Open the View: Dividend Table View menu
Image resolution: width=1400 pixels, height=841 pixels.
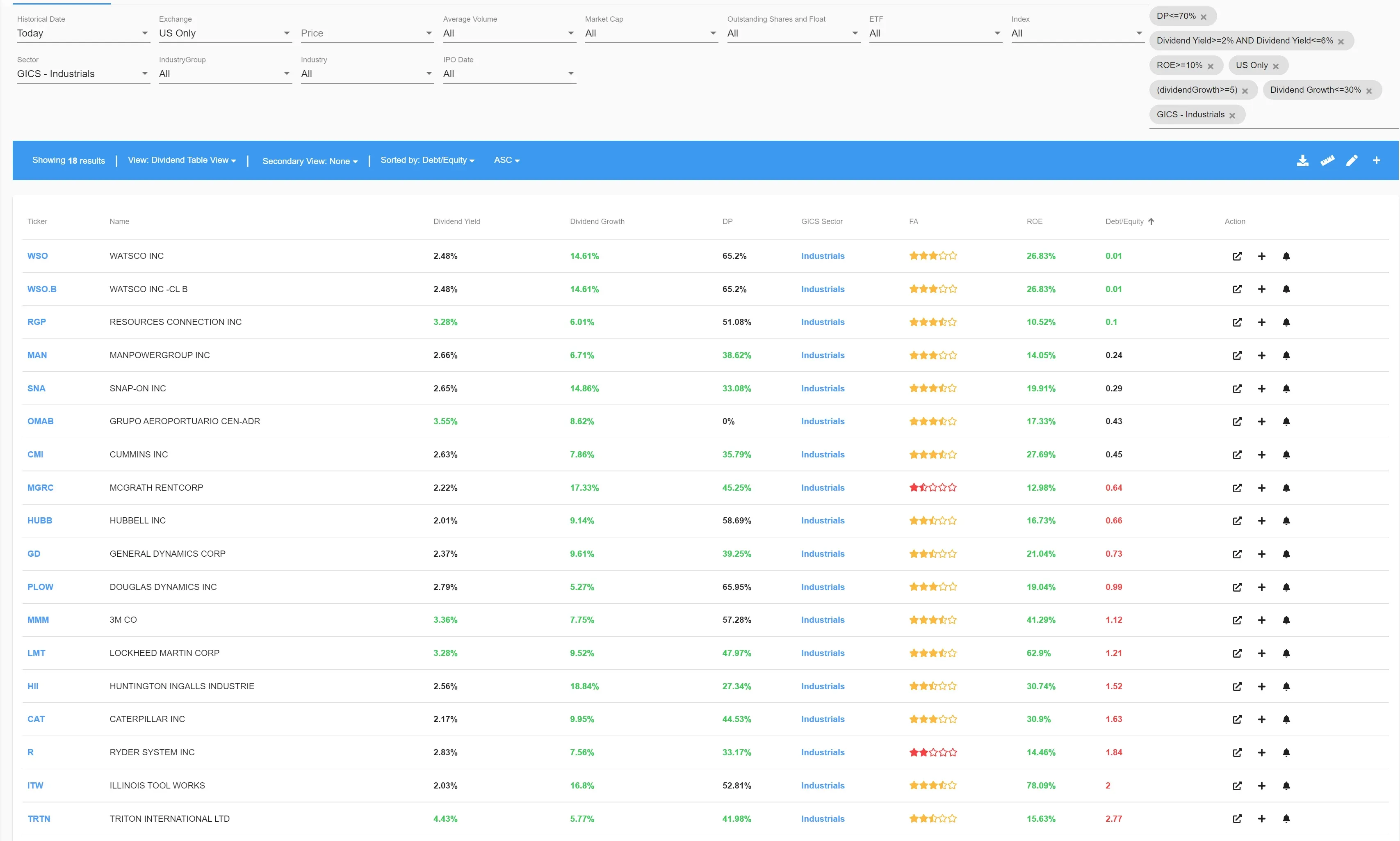(x=182, y=160)
